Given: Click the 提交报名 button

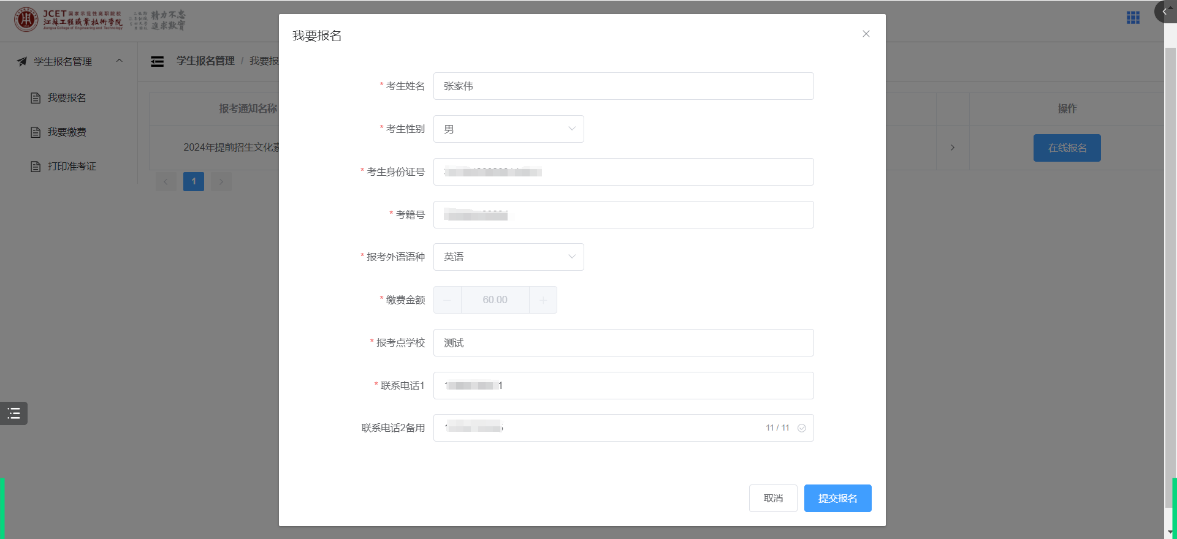Looking at the screenshot, I should 837,498.
